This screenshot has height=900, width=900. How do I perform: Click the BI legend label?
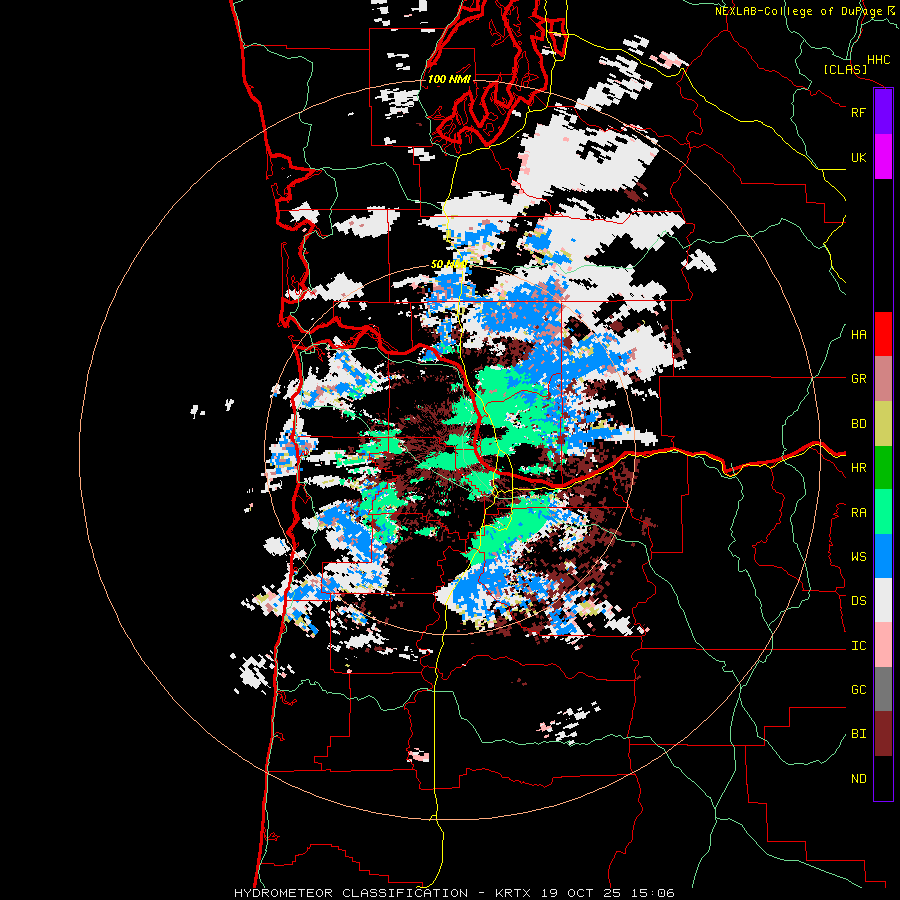pyautogui.click(x=858, y=734)
